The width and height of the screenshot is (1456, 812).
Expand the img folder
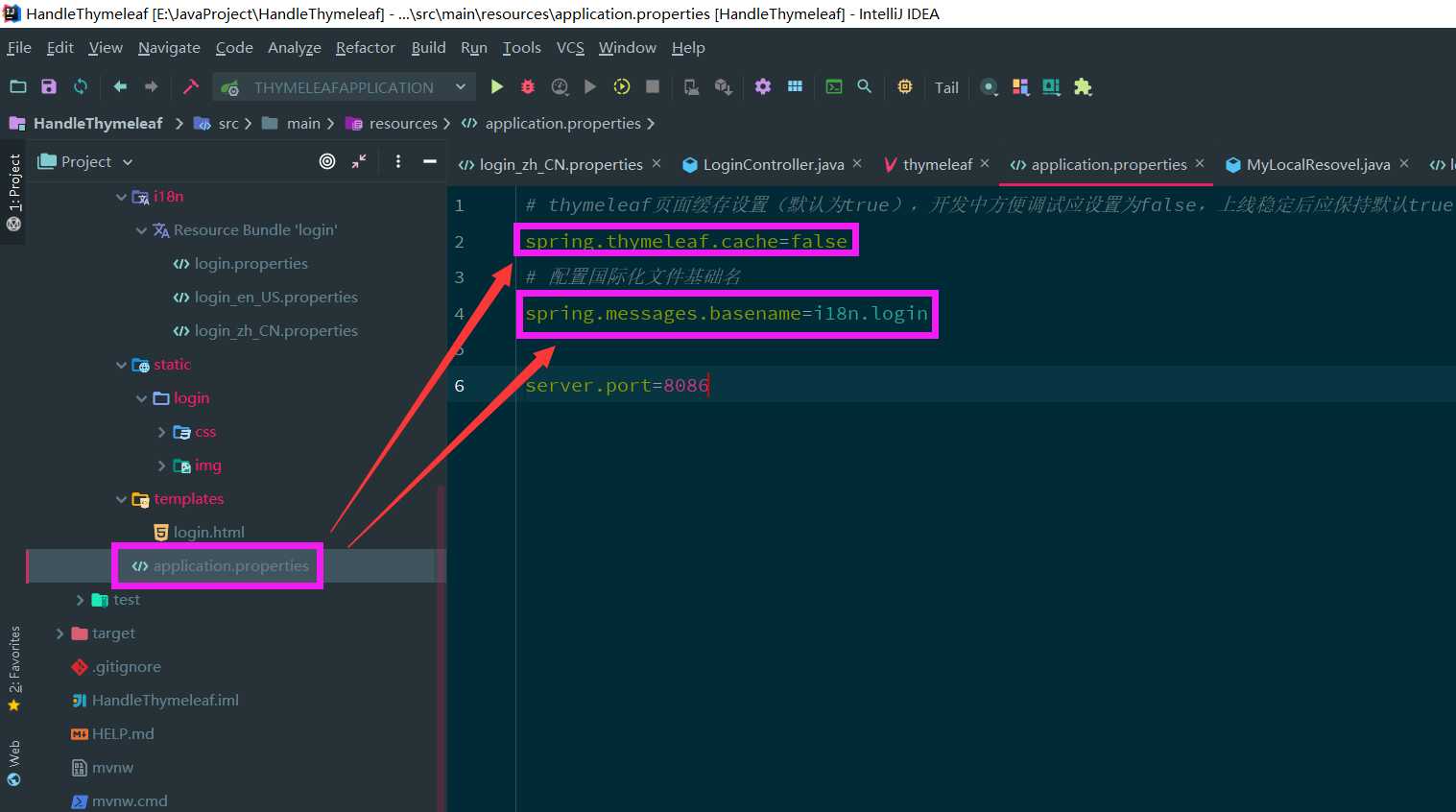pyautogui.click(x=161, y=466)
